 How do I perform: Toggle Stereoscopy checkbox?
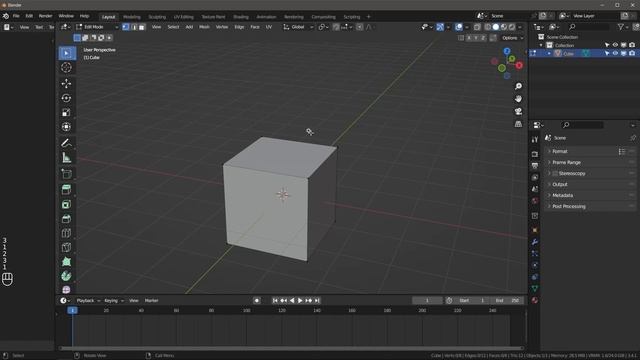coord(555,173)
